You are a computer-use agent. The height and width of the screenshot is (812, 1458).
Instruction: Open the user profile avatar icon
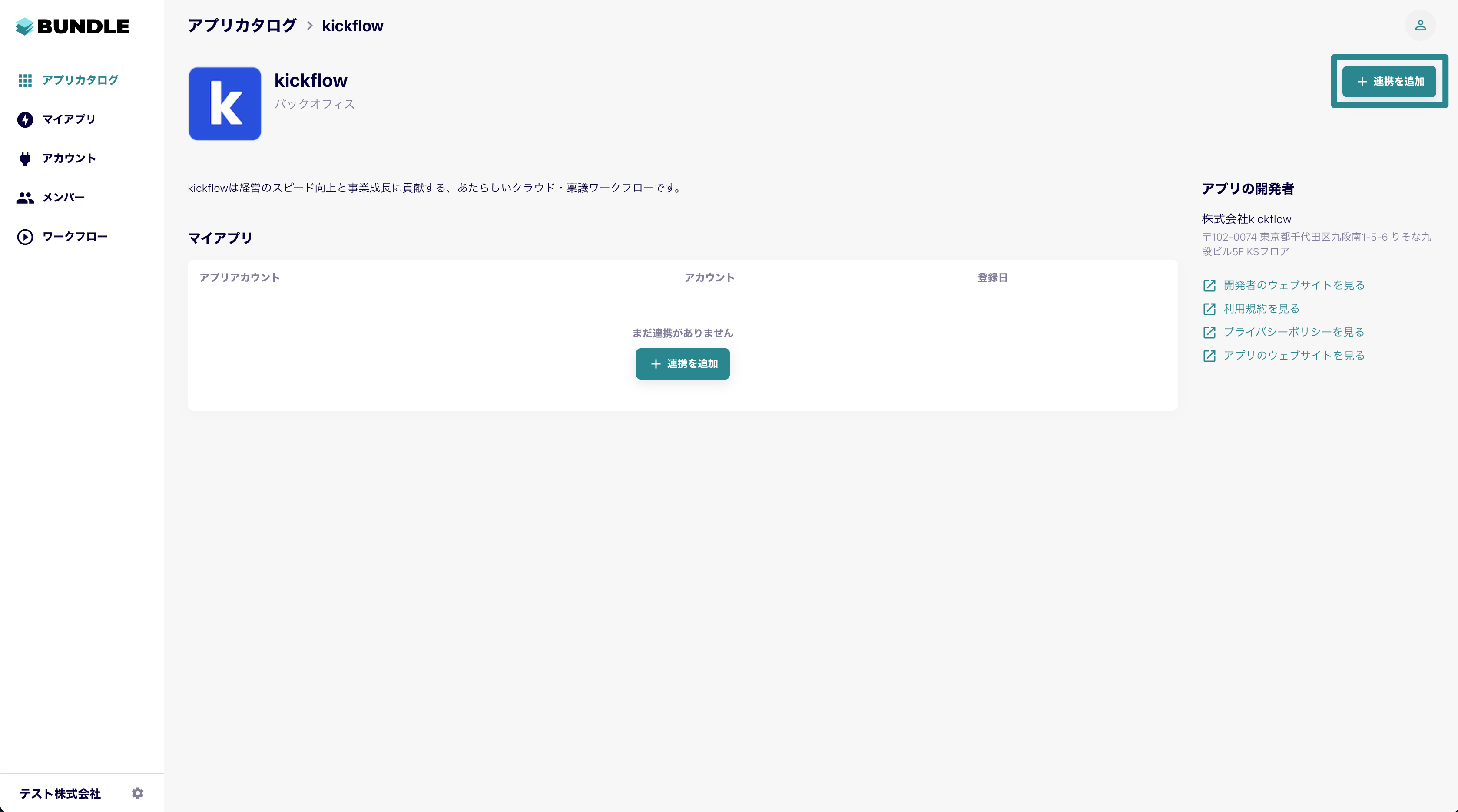(x=1420, y=26)
